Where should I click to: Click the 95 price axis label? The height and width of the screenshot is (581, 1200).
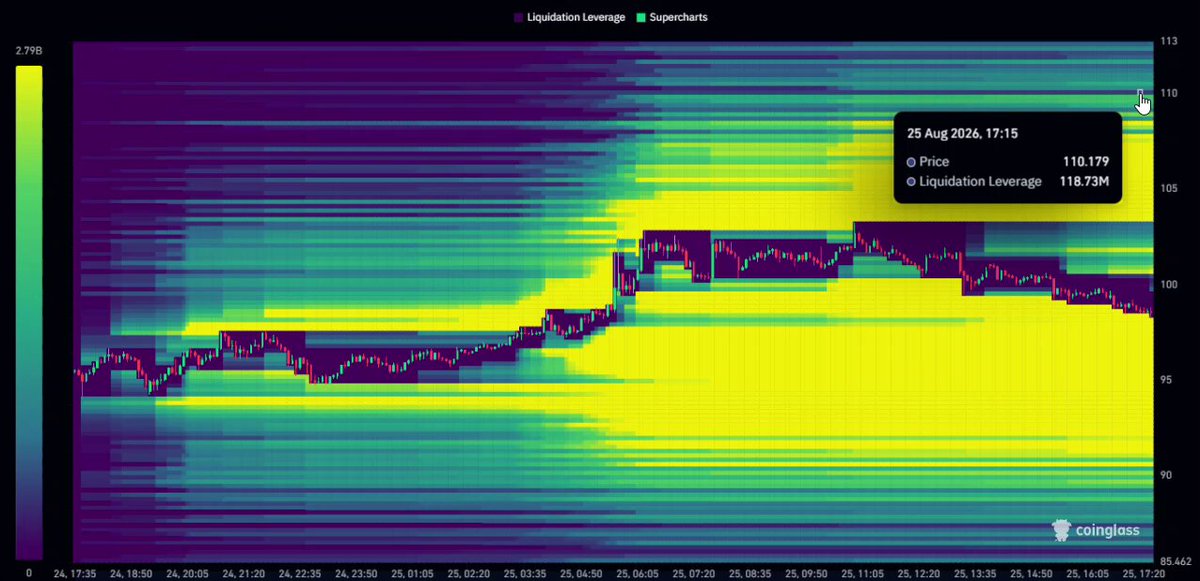(1165, 380)
